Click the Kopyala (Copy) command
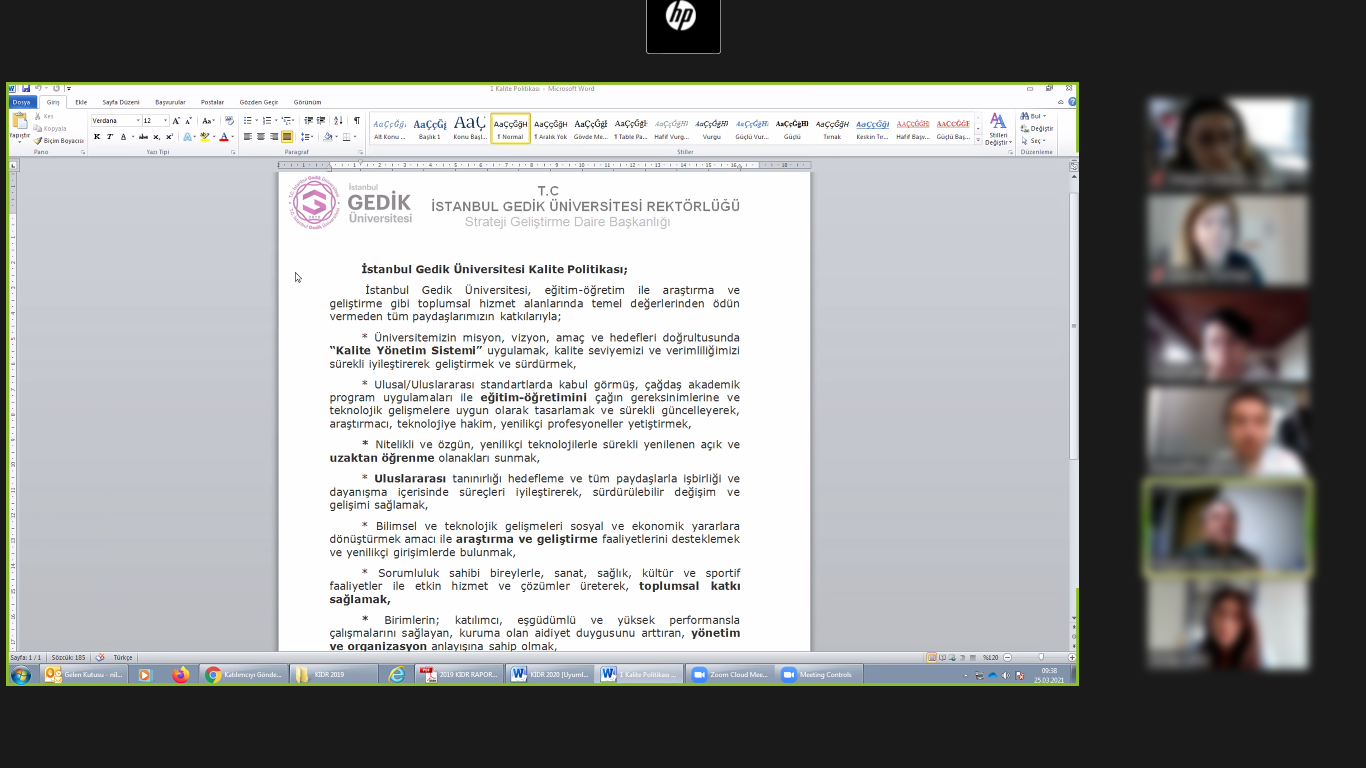The width and height of the screenshot is (1366, 768). 50,129
